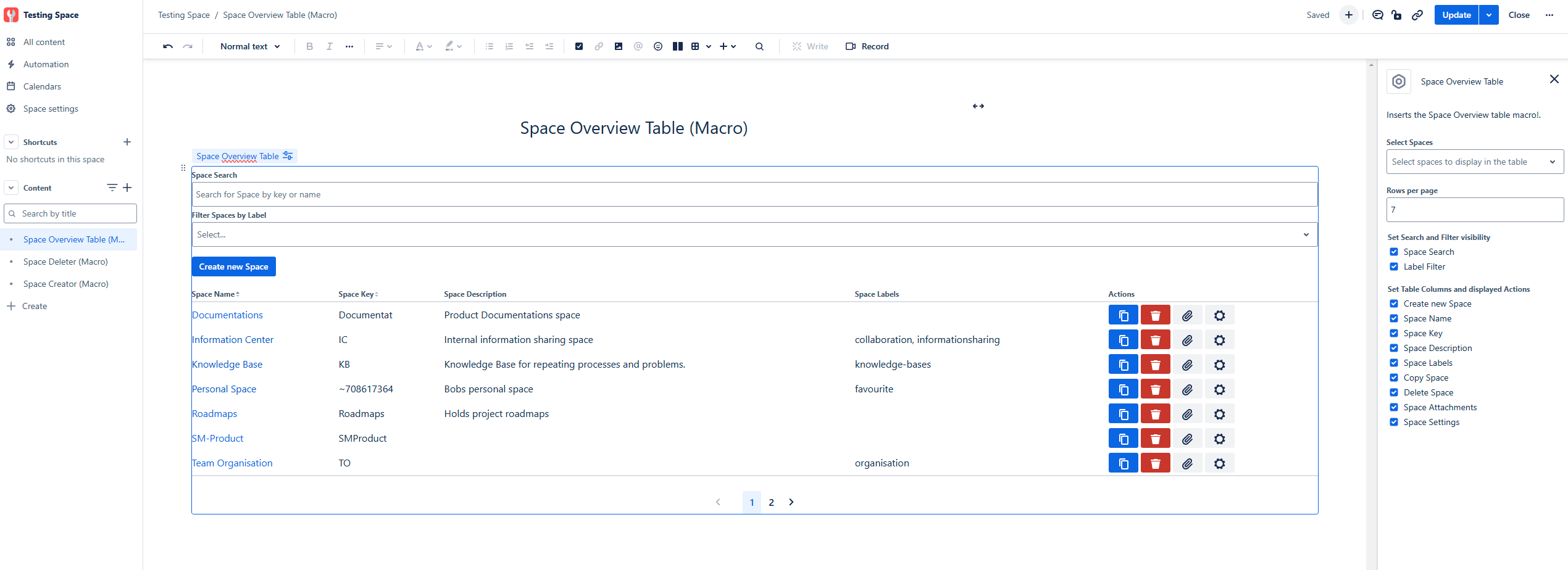Open Space Deleter (Macro) page in sidebar

65,262
